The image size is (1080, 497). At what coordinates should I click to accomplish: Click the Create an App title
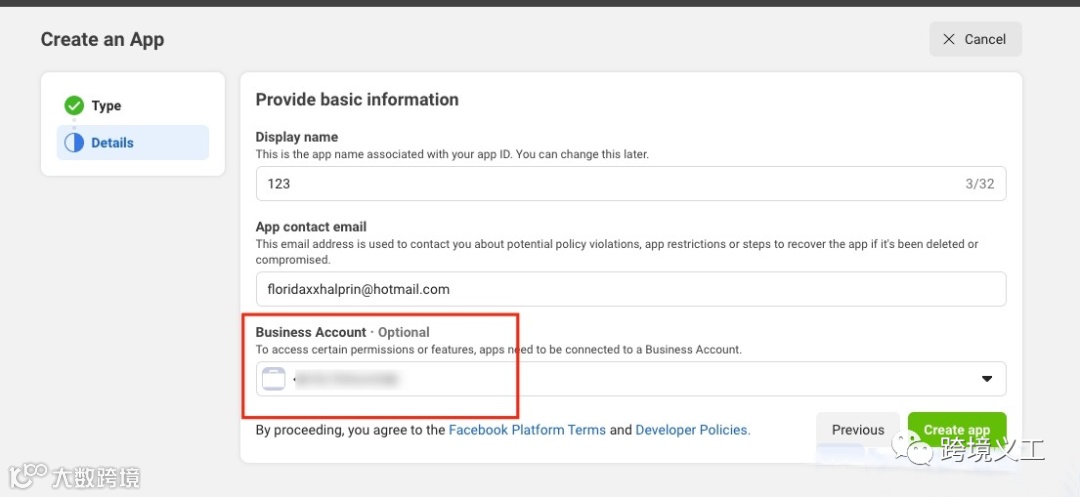102,40
